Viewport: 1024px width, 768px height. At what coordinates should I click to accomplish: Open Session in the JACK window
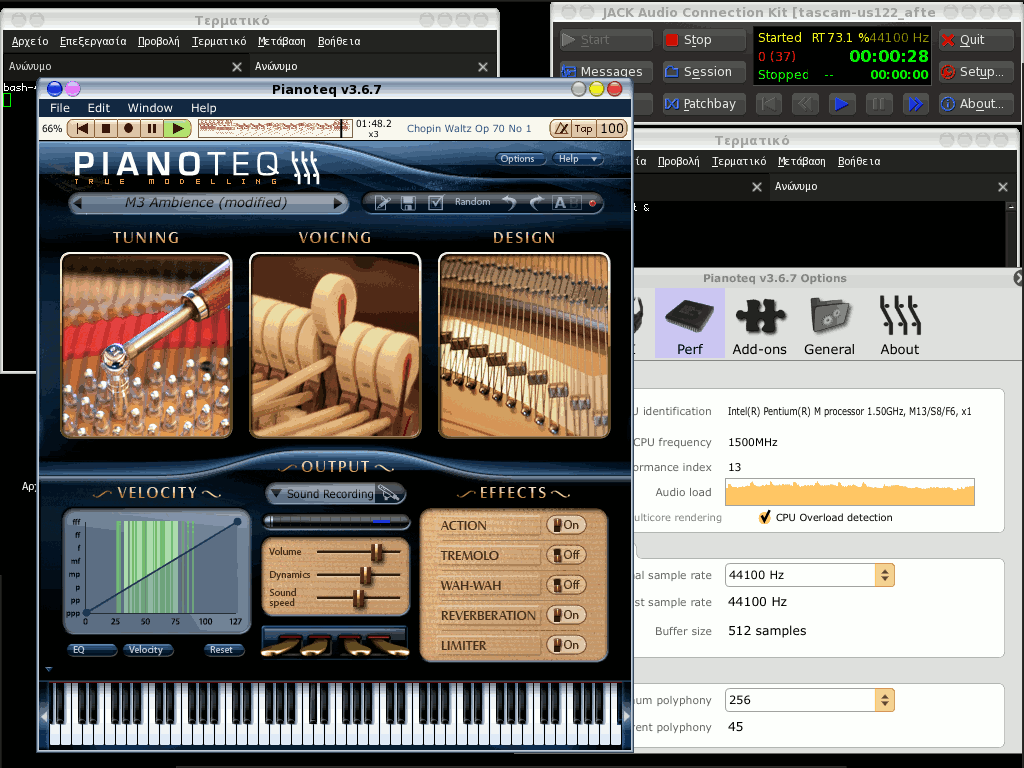click(x=704, y=72)
